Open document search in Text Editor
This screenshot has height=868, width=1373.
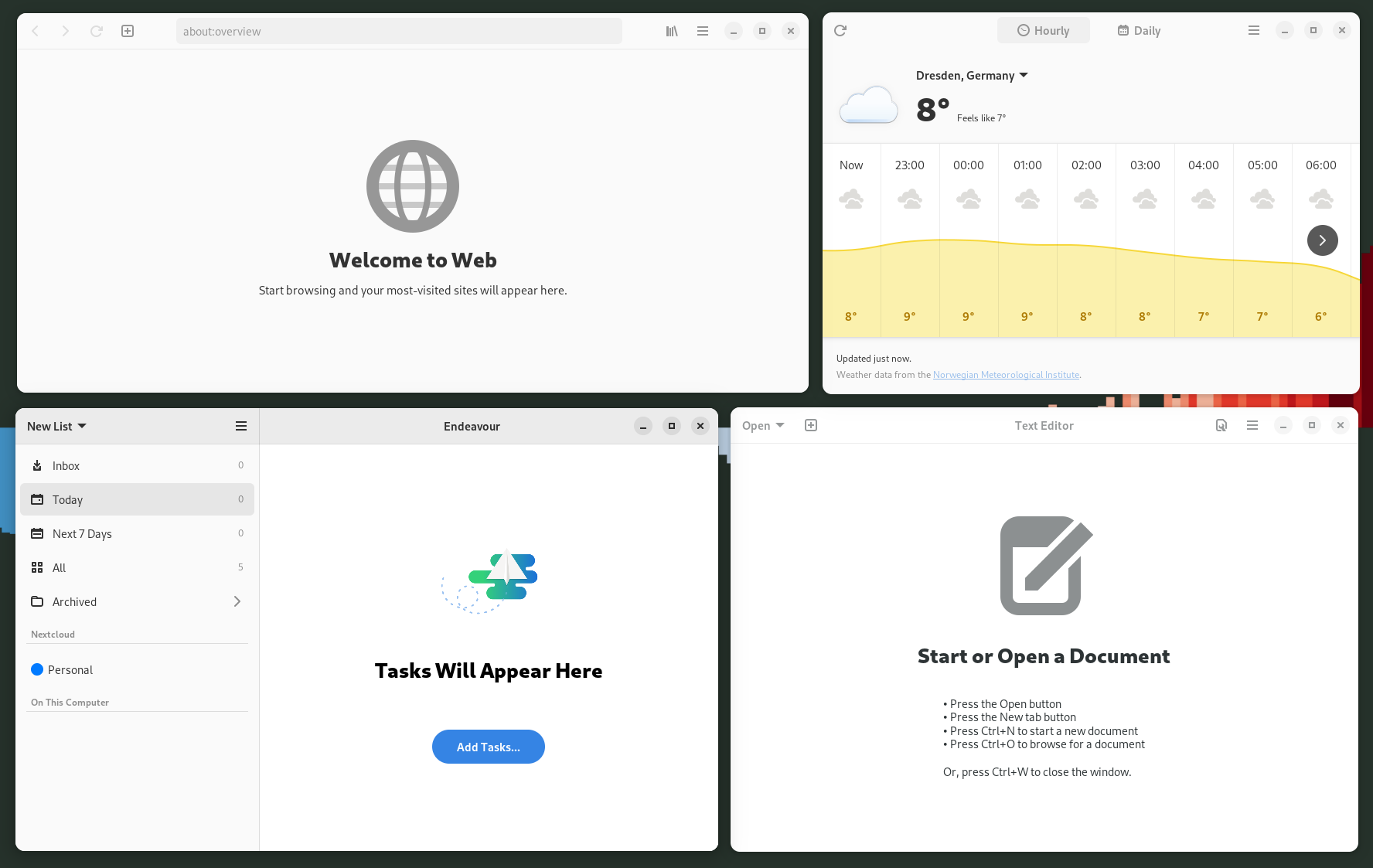pos(1221,425)
